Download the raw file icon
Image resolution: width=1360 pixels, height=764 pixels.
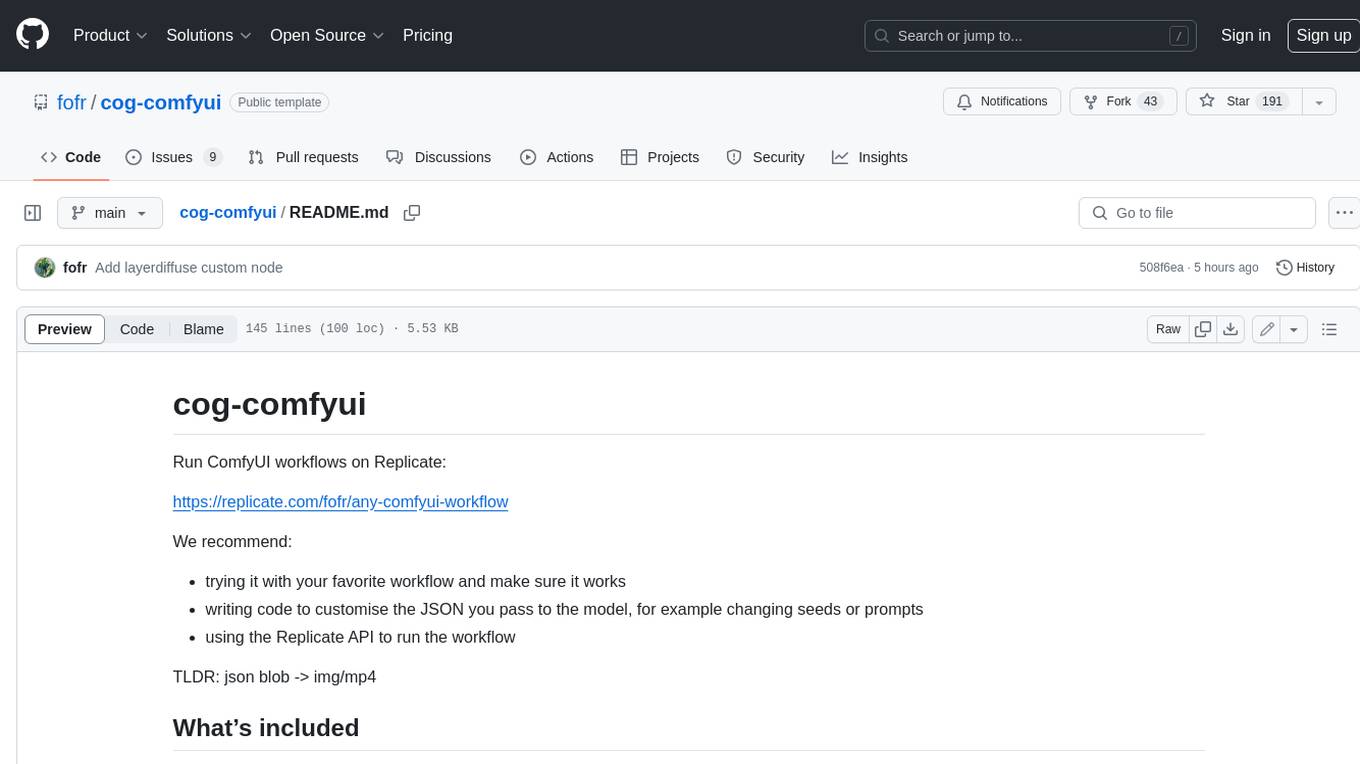pos(1231,329)
